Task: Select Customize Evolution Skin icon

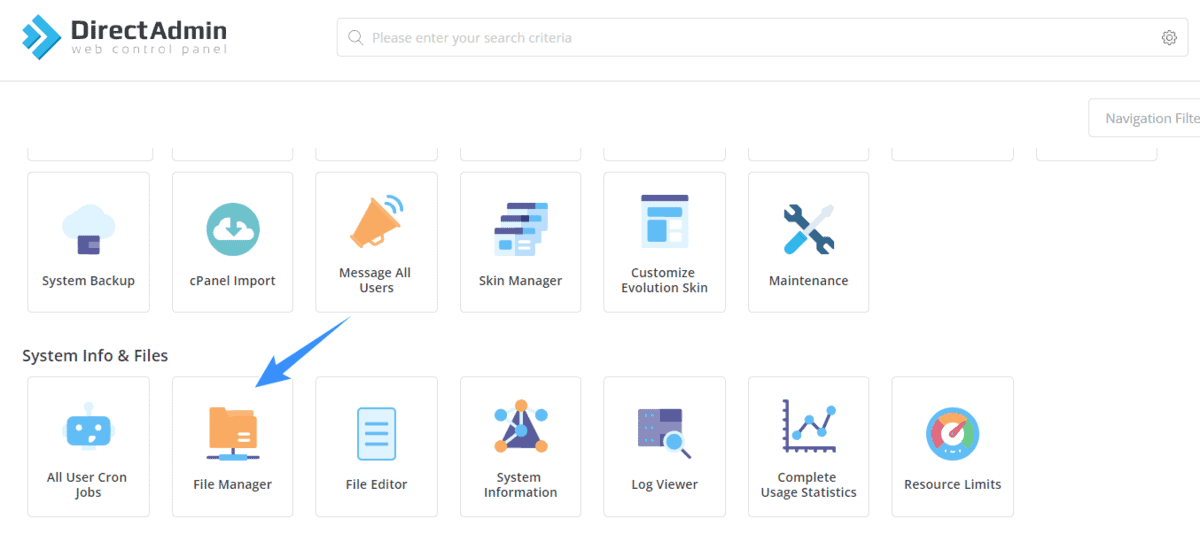Action: click(x=664, y=220)
